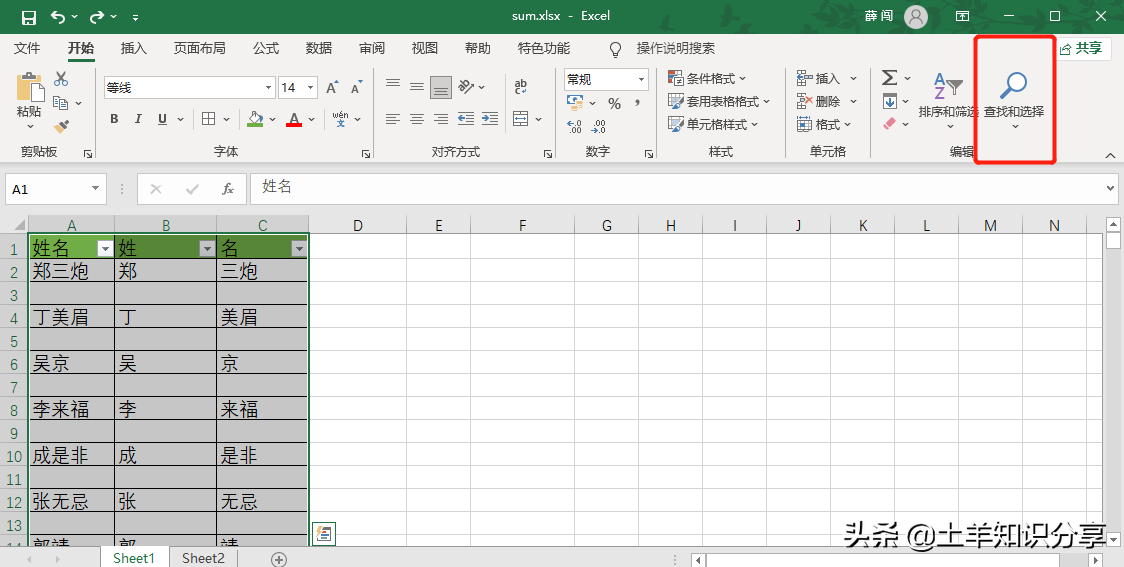
Task: Align text to bottom
Action: pos(441,87)
